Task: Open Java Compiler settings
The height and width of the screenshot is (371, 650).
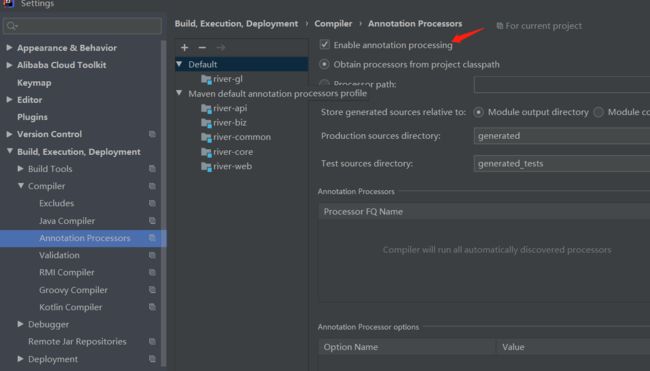Action: (x=67, y=221)
